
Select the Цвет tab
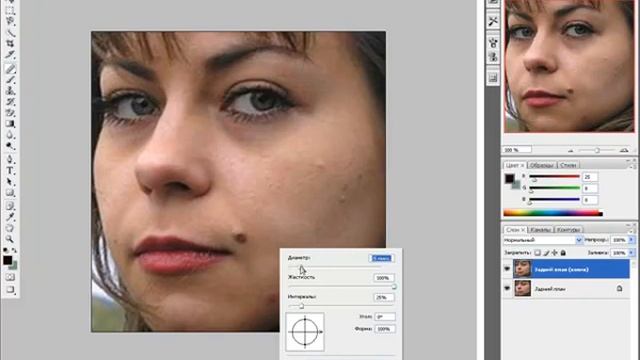(514, 165)
